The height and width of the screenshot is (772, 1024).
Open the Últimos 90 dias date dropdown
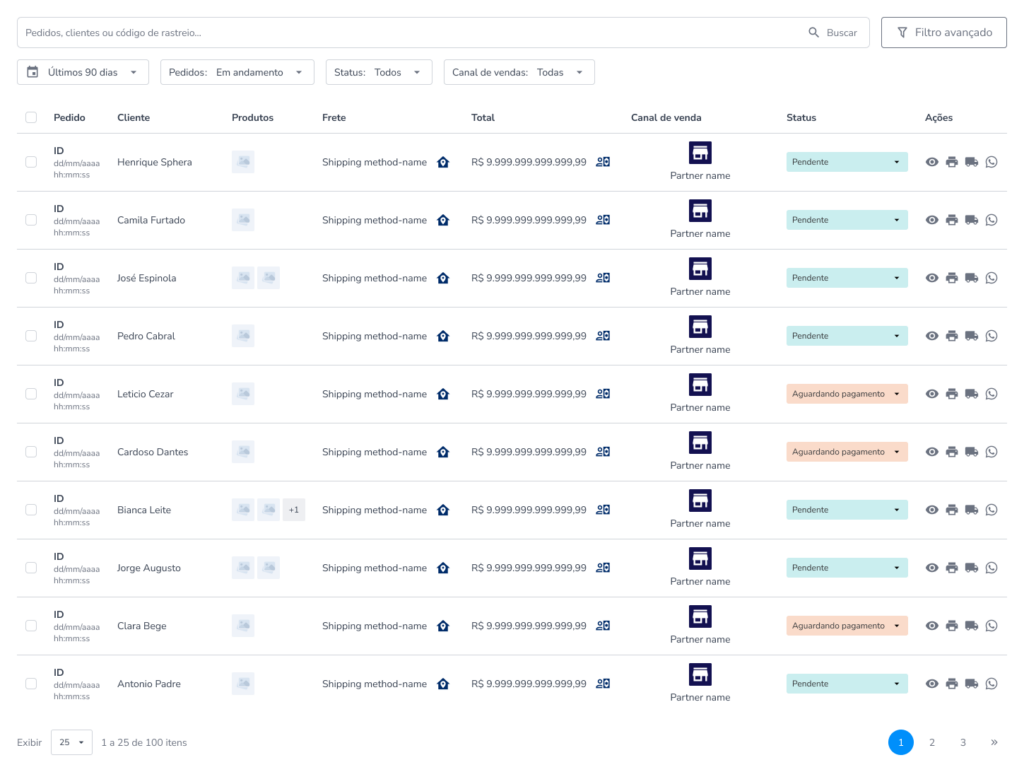tap(83, 72)
